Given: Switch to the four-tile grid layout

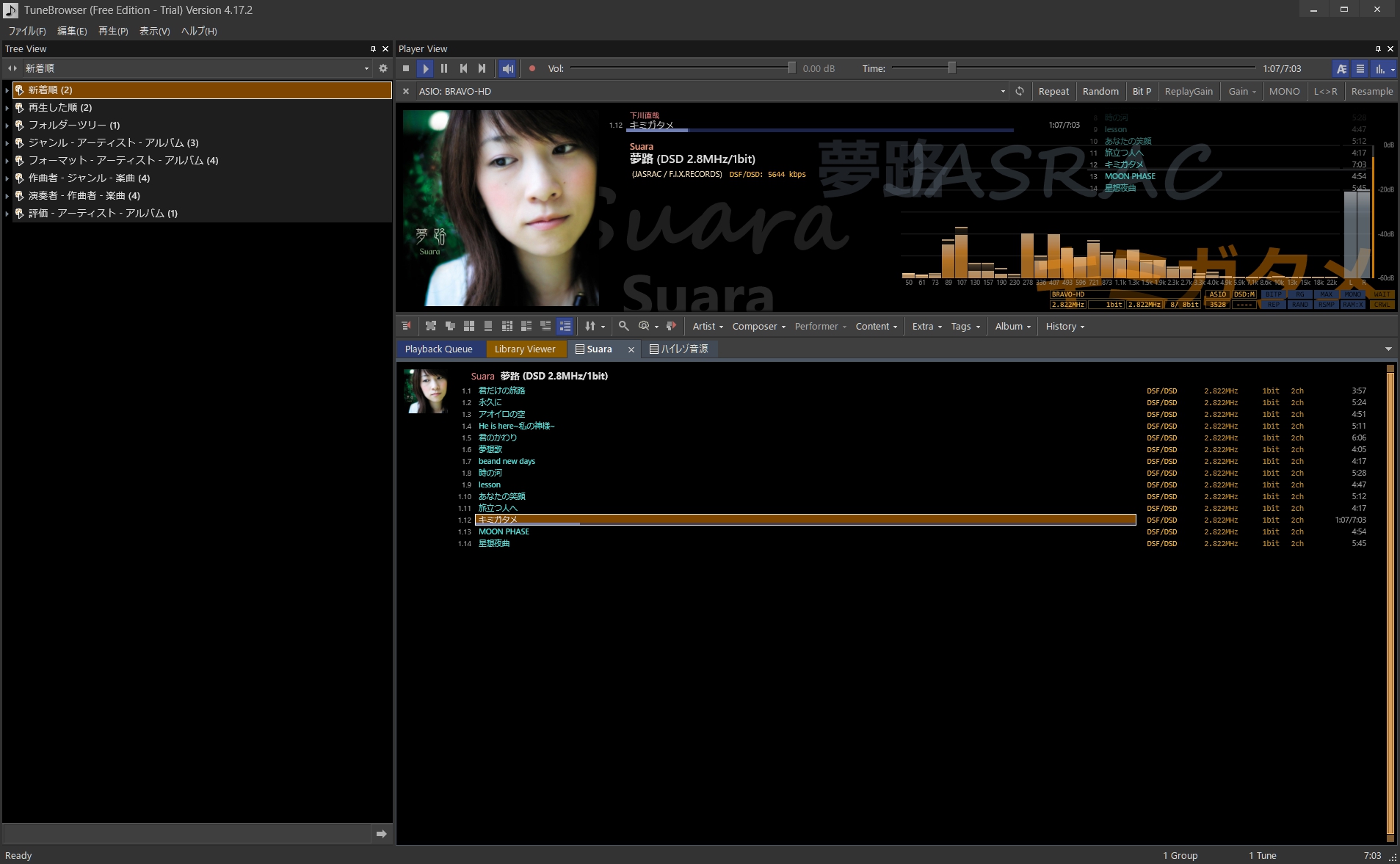Looking at the screenshot, I should click(469, 326).
